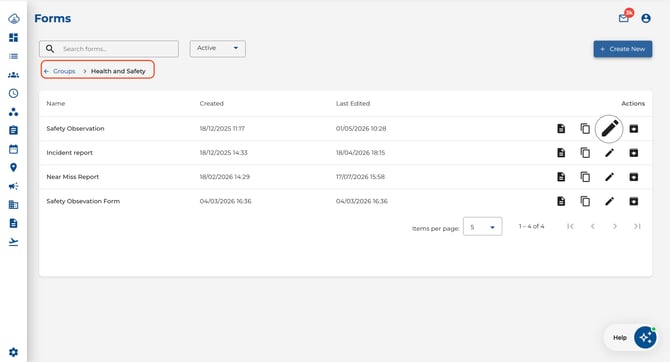Duplicate the Near Miss Report form

585,177
